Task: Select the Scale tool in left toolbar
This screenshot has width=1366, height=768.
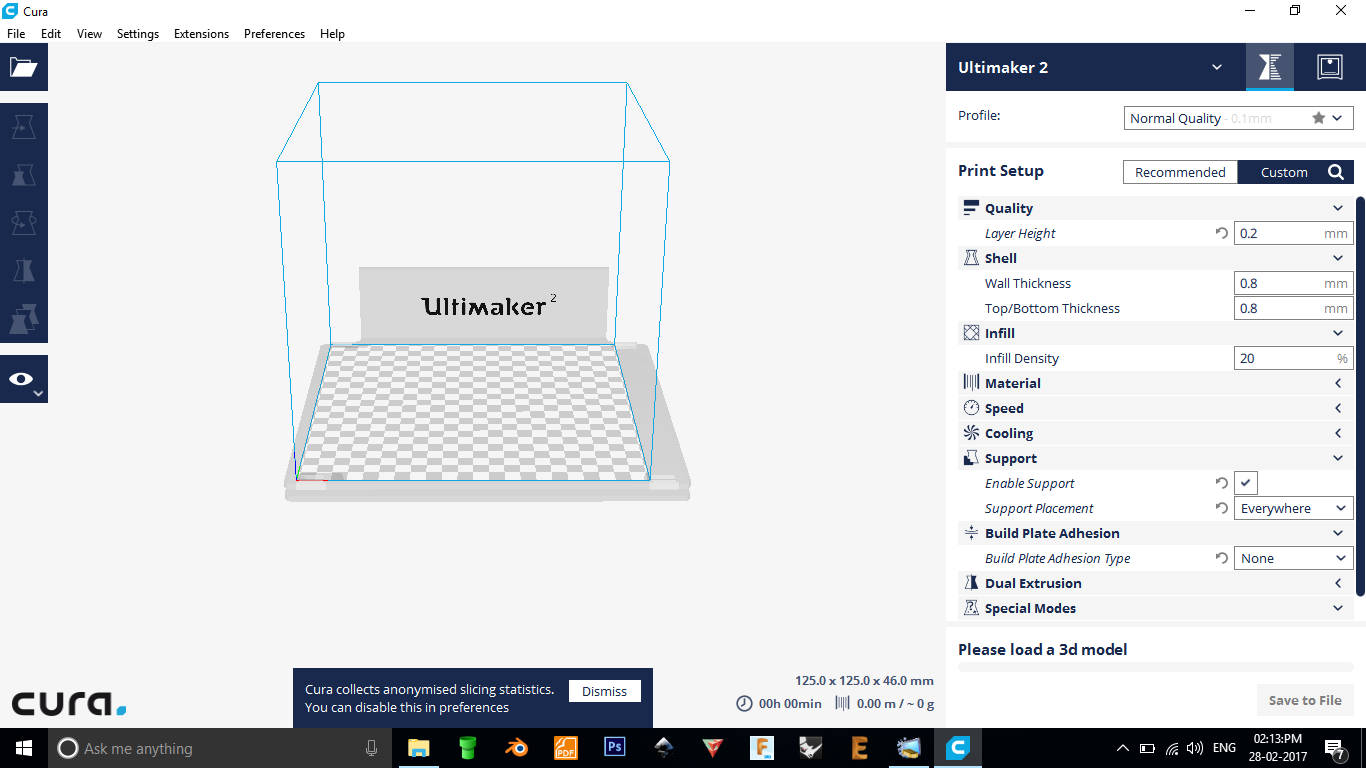Action: click(23, 175)
